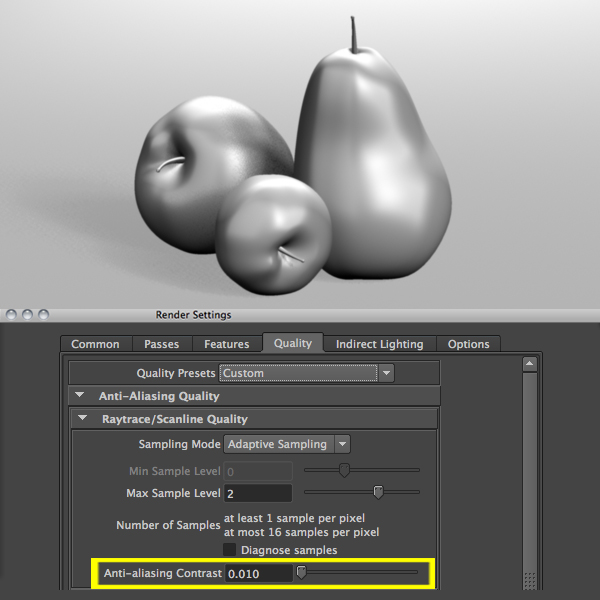Click the Render Settings scrollbar track
Viewport: 600px width, 600px height.
coord(530,480)
